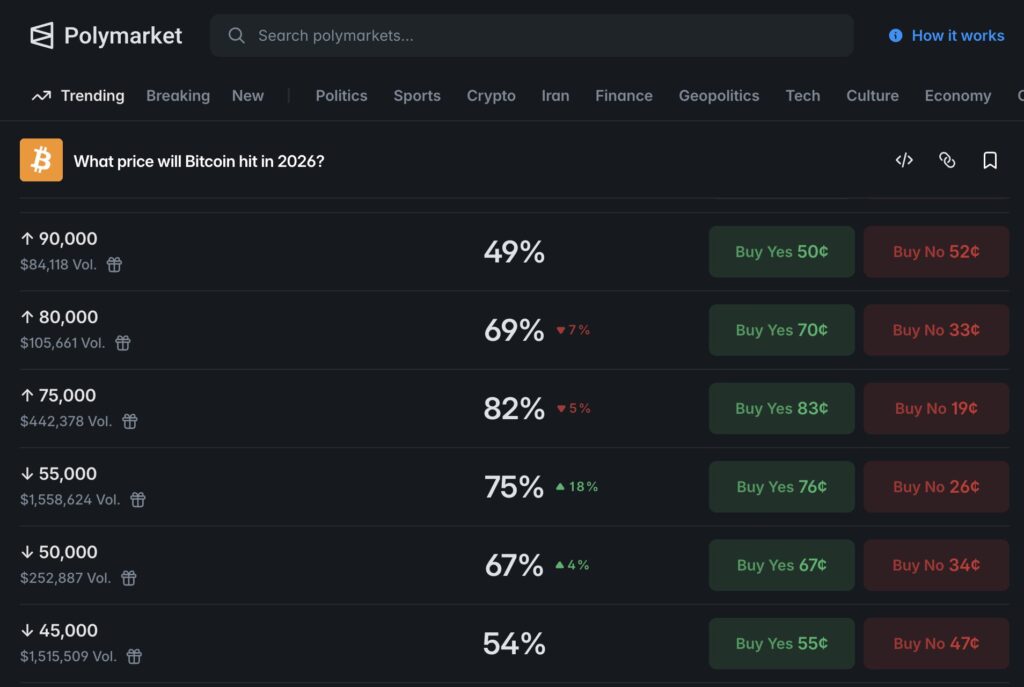
Task: Copy the market link via the chain icon
Action: coord(947,160)
